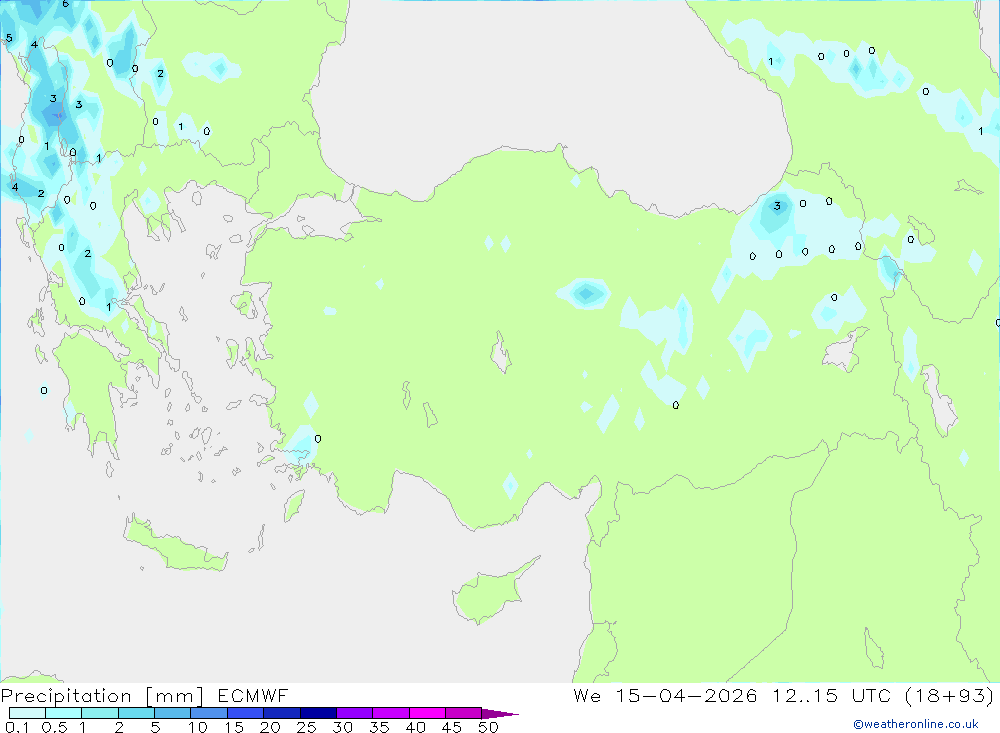Image resolution: width=1000 pixels, height=733 pixels.
Task: Click legend scale value '35'
Action: [379, 727]
